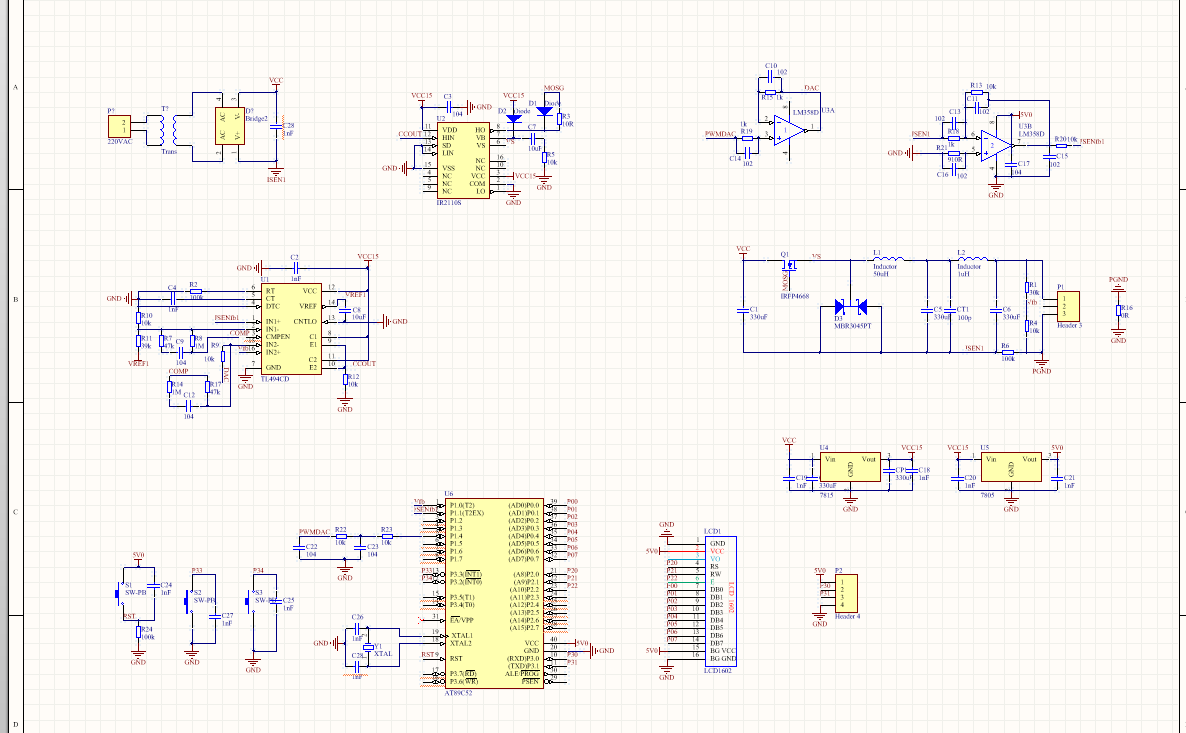The image size is (1186, 733).
Task: Click the Header 4 connector P2
Action: point(846,593)
